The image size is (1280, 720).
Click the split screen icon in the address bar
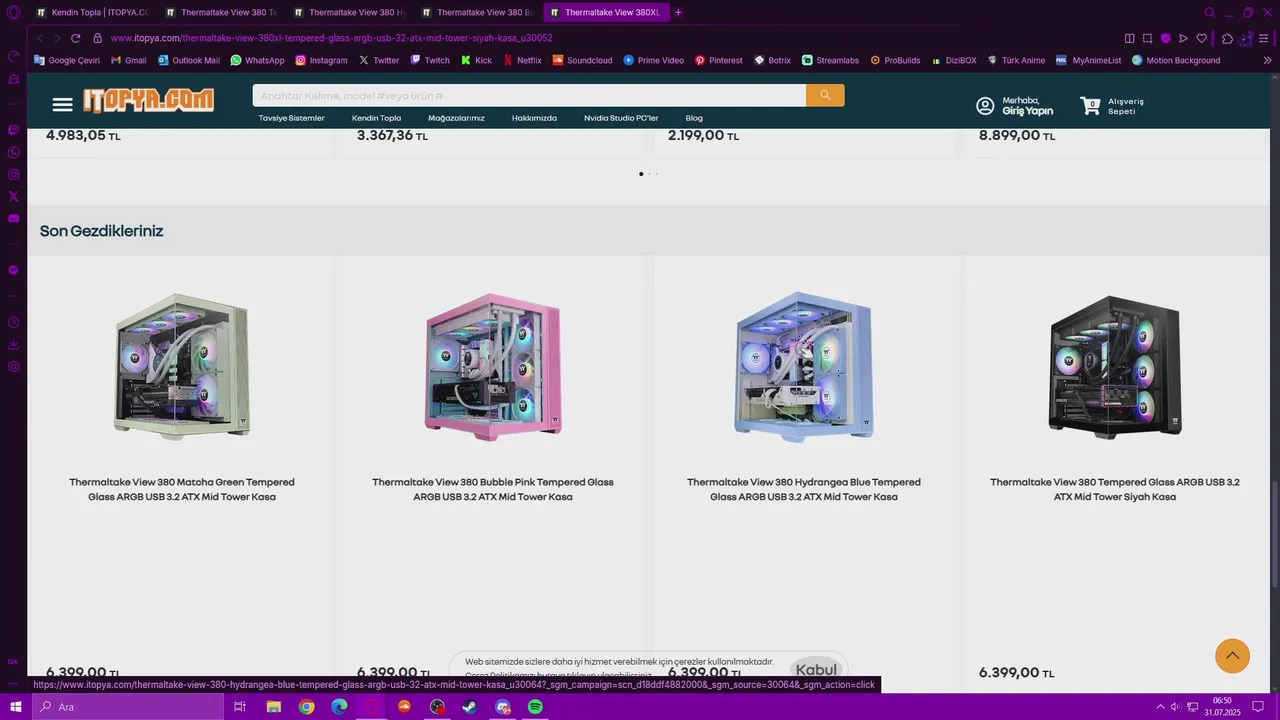[x=1129, y=38]
